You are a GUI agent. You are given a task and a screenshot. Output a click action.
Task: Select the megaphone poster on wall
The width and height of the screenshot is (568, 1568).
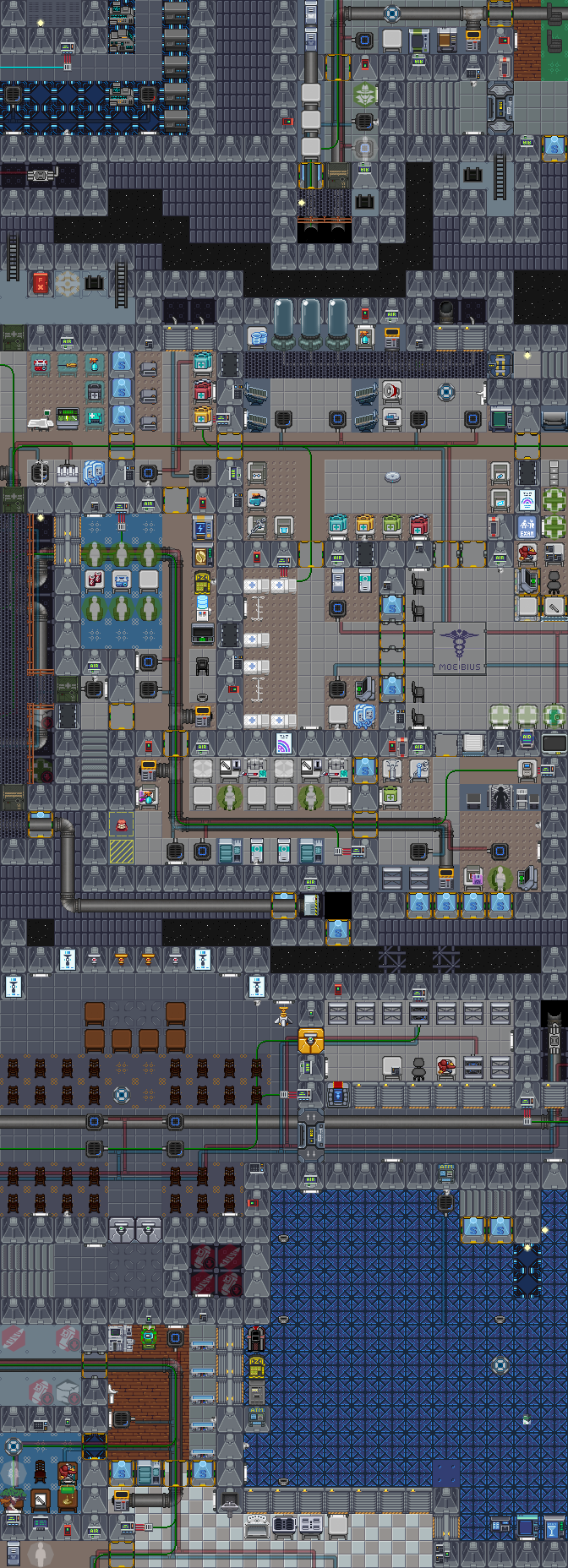[x=391, y=392]
